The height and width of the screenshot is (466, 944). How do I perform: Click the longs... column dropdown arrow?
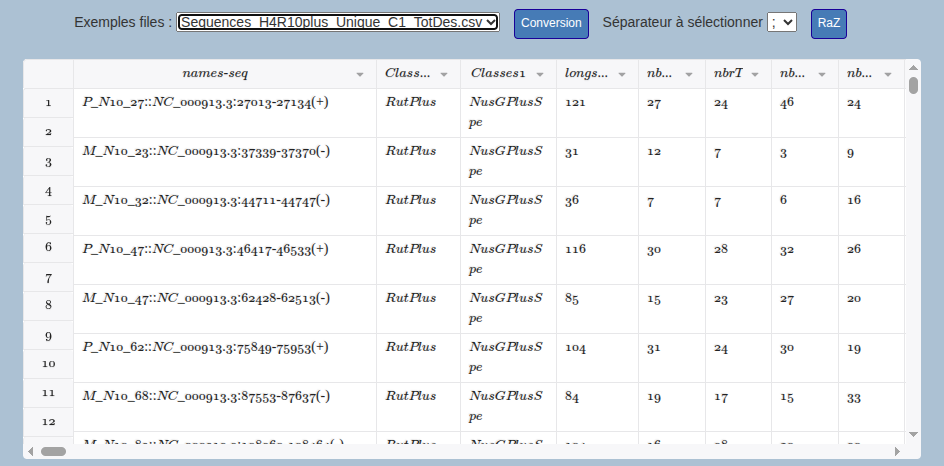point(625,75)
